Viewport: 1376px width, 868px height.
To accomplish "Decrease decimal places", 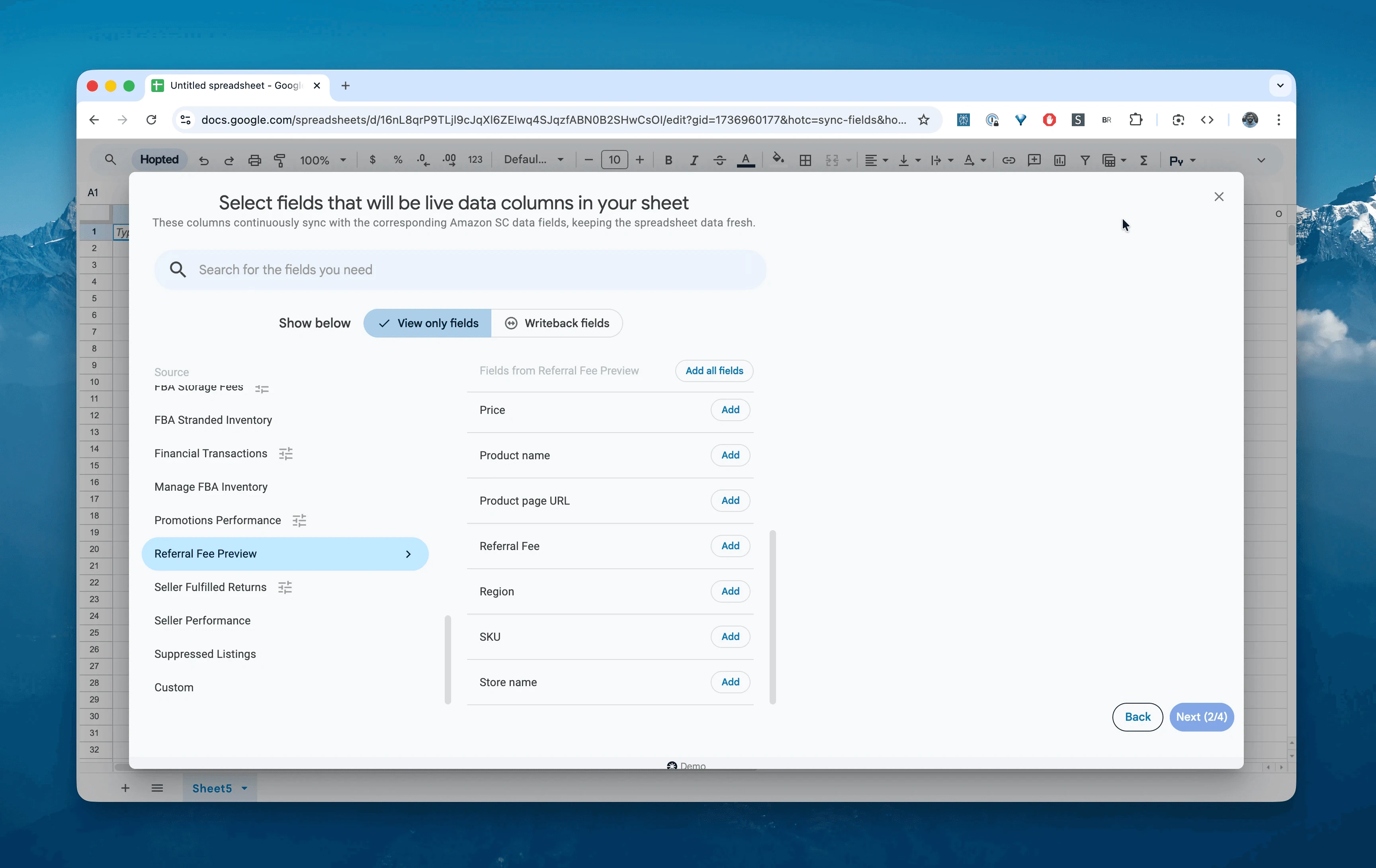I will (x=423, y=160).
